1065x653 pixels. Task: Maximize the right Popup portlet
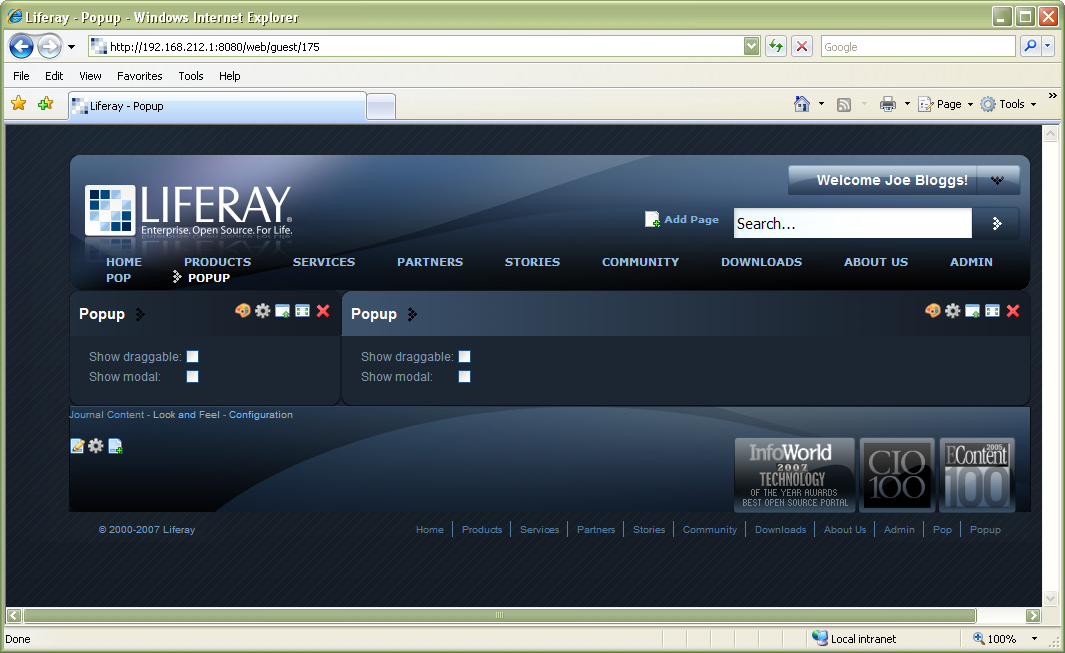pyautogui.click(x=992, y=311)
